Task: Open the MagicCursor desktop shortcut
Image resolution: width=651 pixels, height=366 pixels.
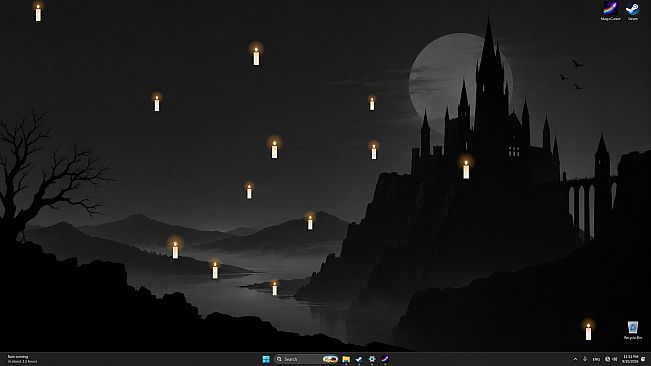Action: tap(610, 11)
